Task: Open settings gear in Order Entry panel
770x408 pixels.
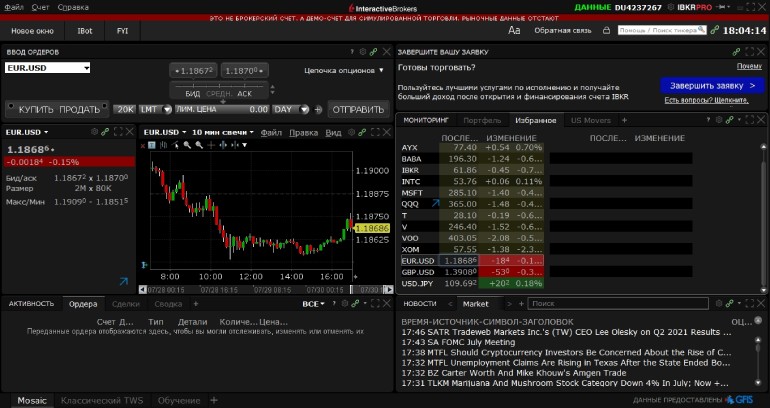Action: [x=363, y=52]
